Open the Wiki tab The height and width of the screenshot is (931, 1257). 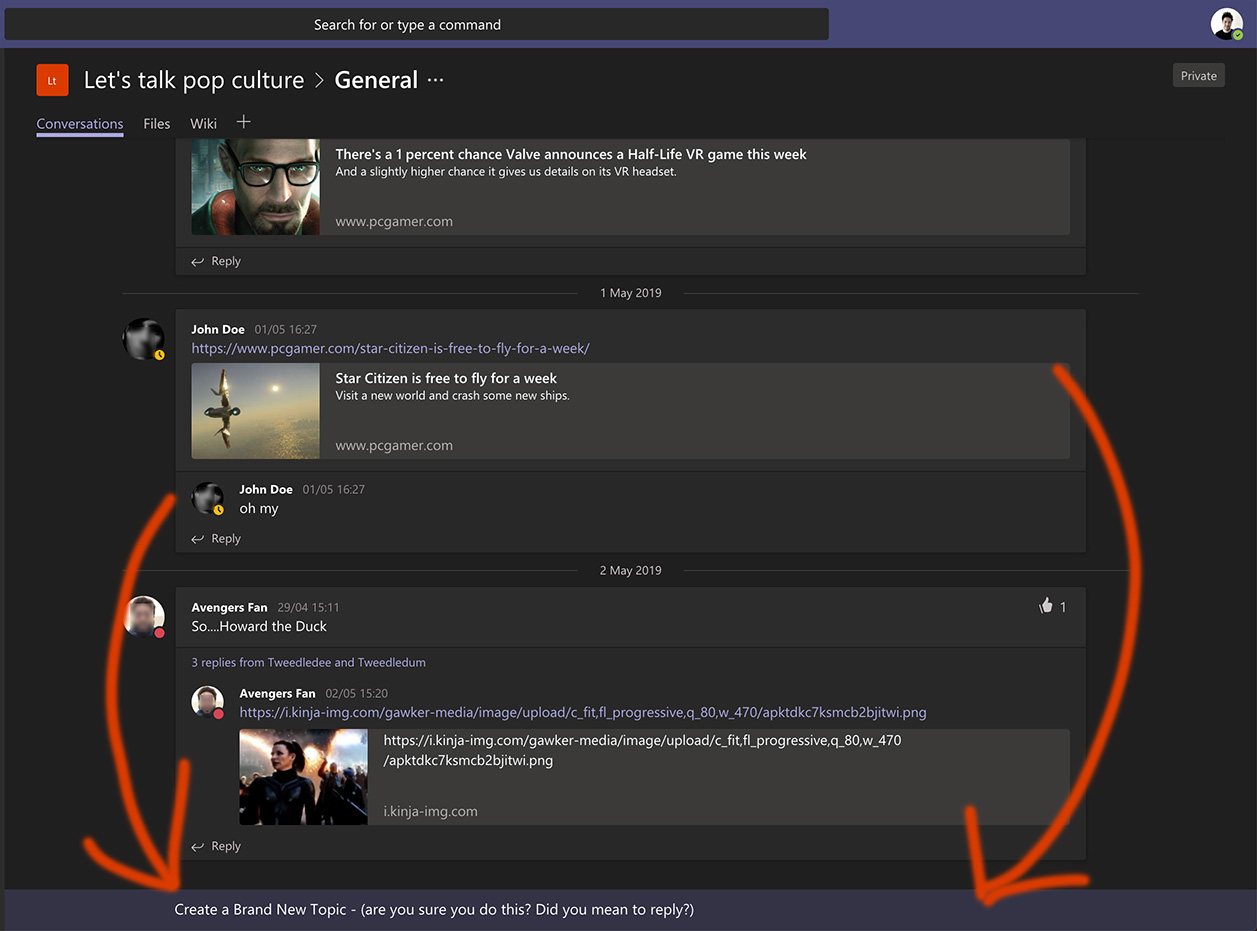click(203, 123)
